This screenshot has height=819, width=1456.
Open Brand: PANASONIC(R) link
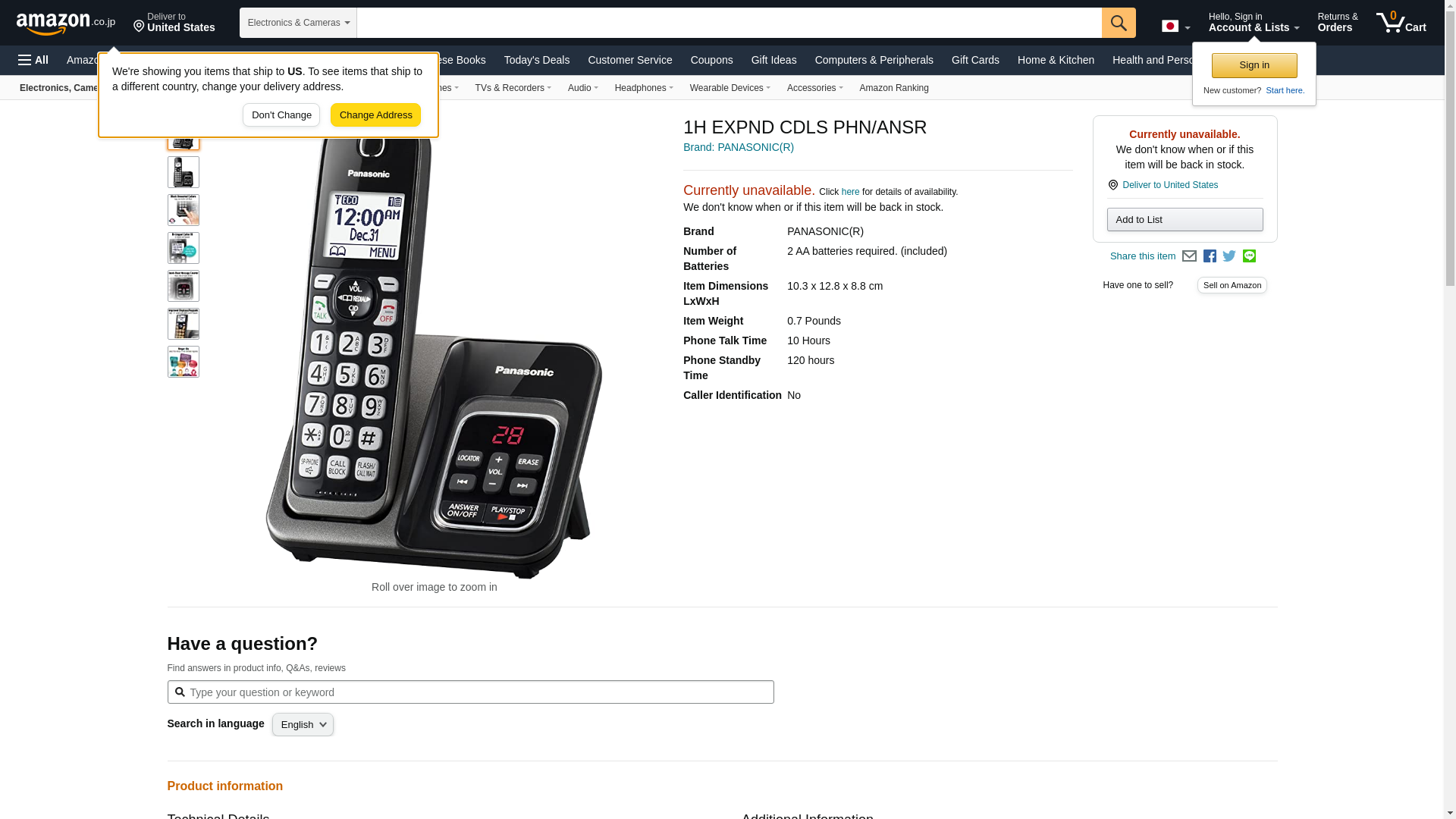(x=739, y=147)
